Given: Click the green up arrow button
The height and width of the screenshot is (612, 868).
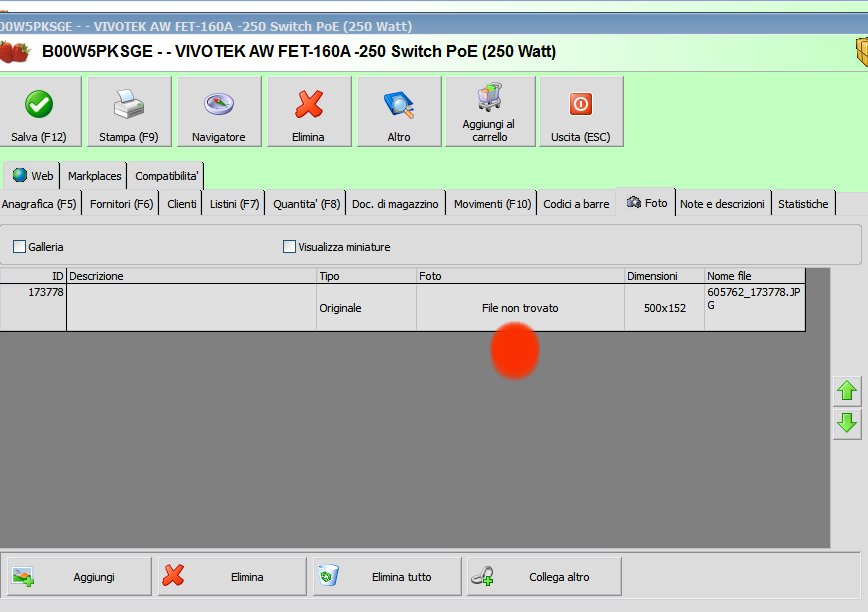Looking at the screenshot, I should [x=847, y=391].
